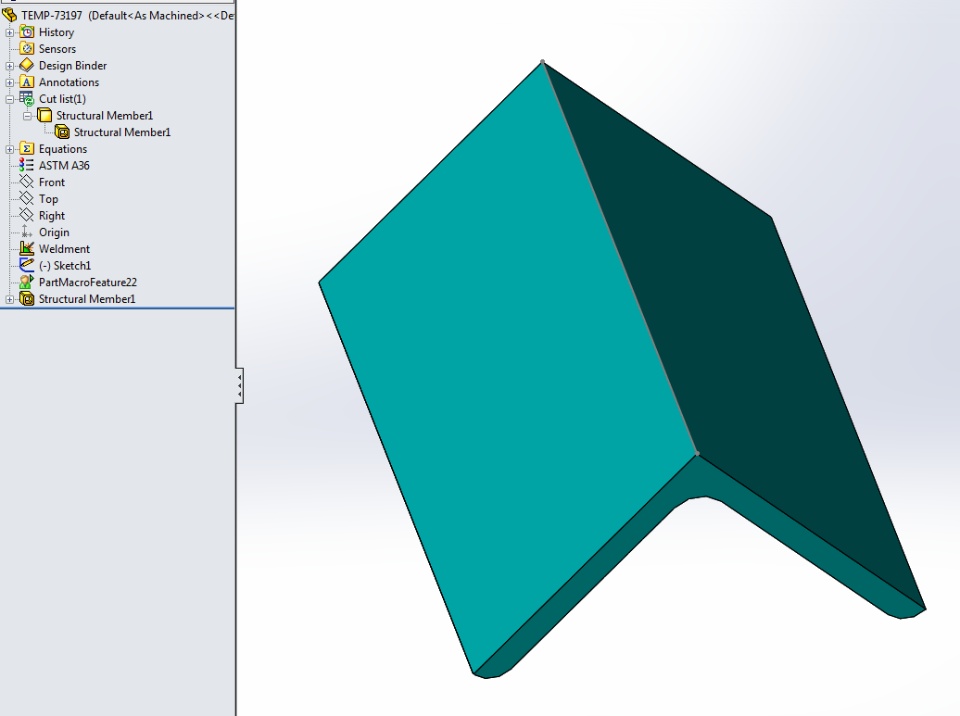This screenshot has height=716, width=960.
Task: Click the History folder icon
Action: click(27, 32)
